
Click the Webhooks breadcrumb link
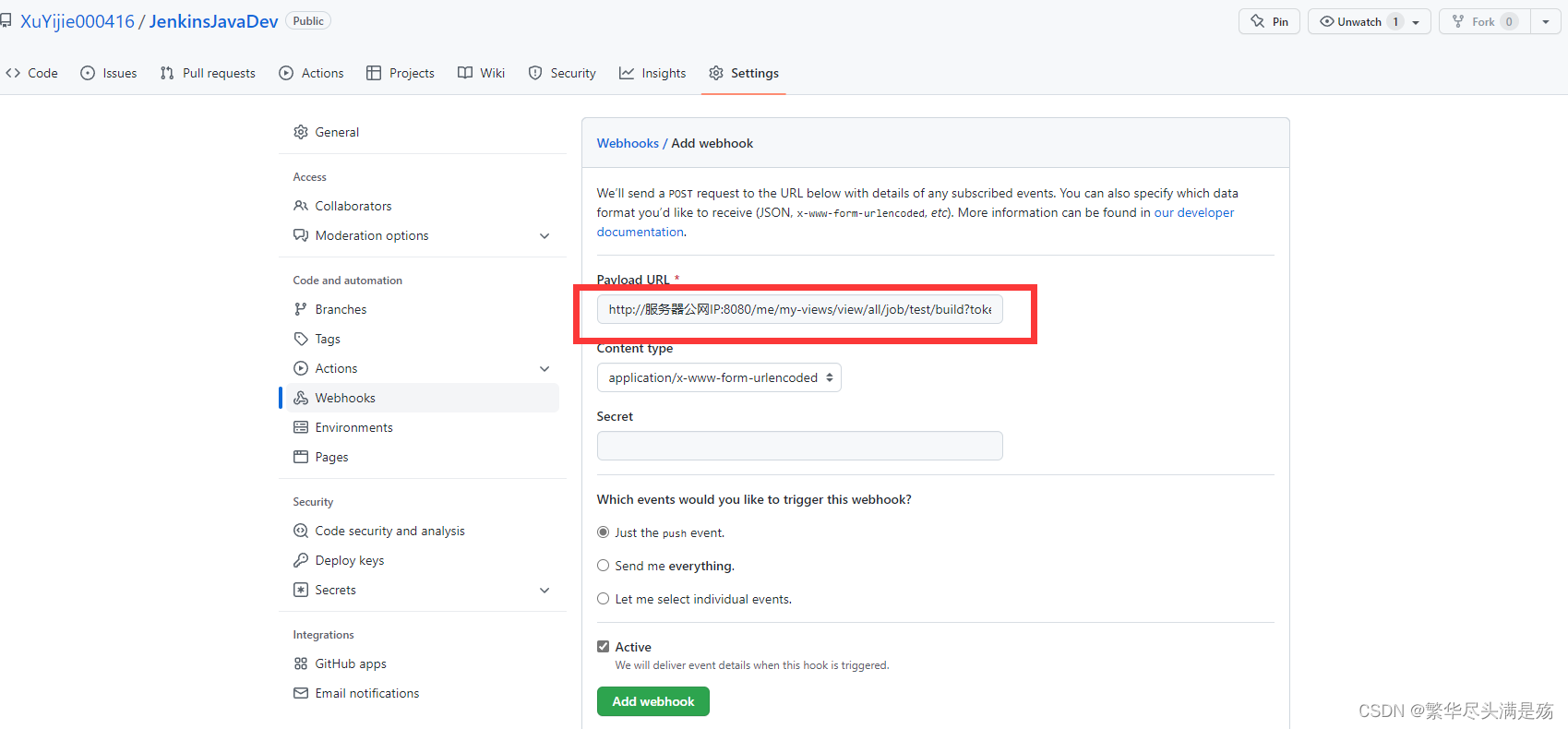(628, 143)
